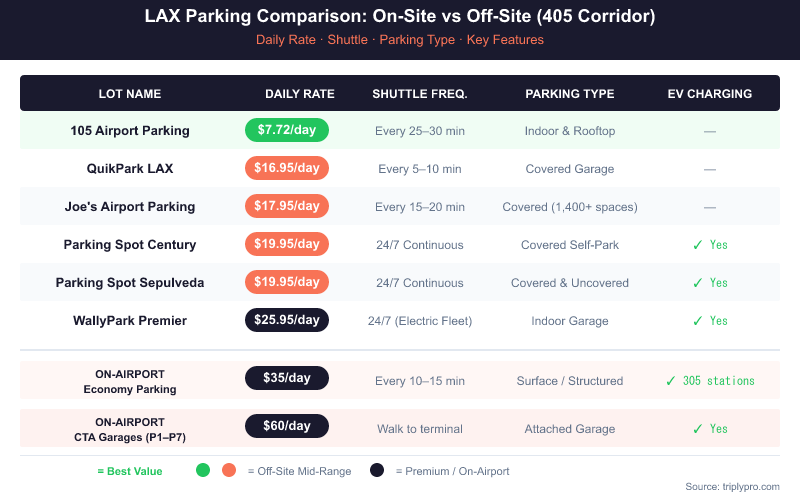Click the DAILY RATE column header
This screenshot has width=800, height=500.
[300, 94]
